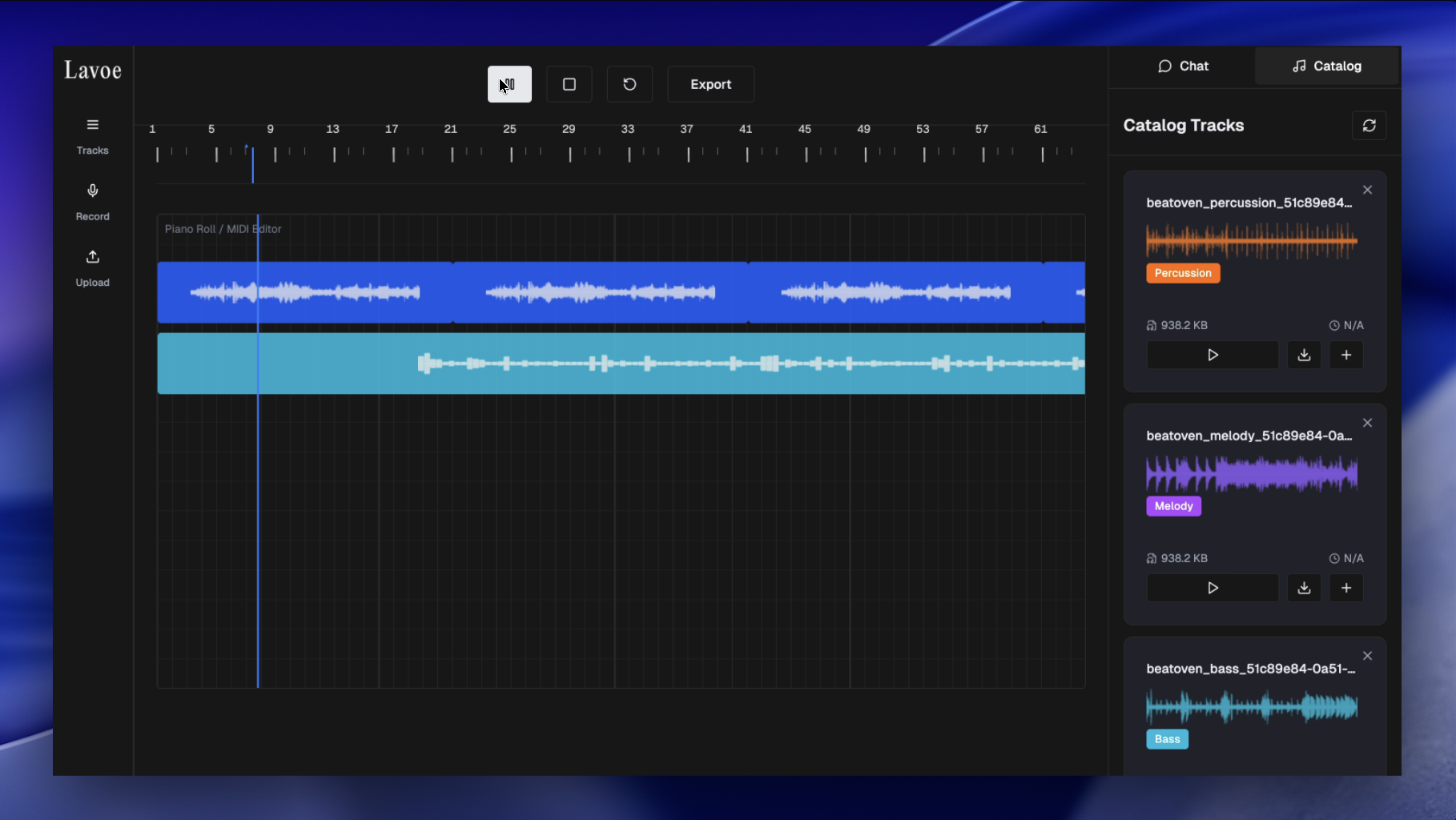
Task: Remove the beatoven_melody track card
Action: (x=1367, y=423)
